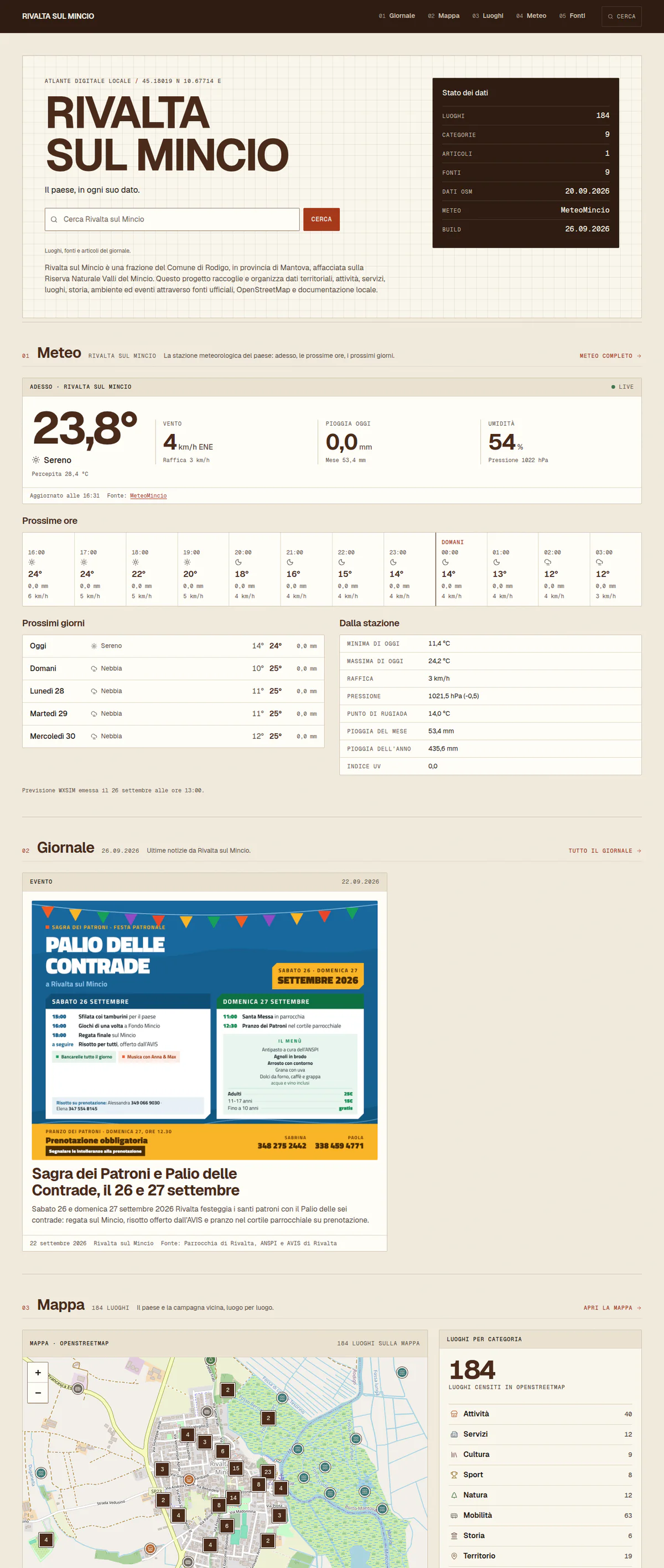The height and width of the screenshot is (1568, 664).
Task: Open the METEO COMPLETO link
Action: point(610,356)
